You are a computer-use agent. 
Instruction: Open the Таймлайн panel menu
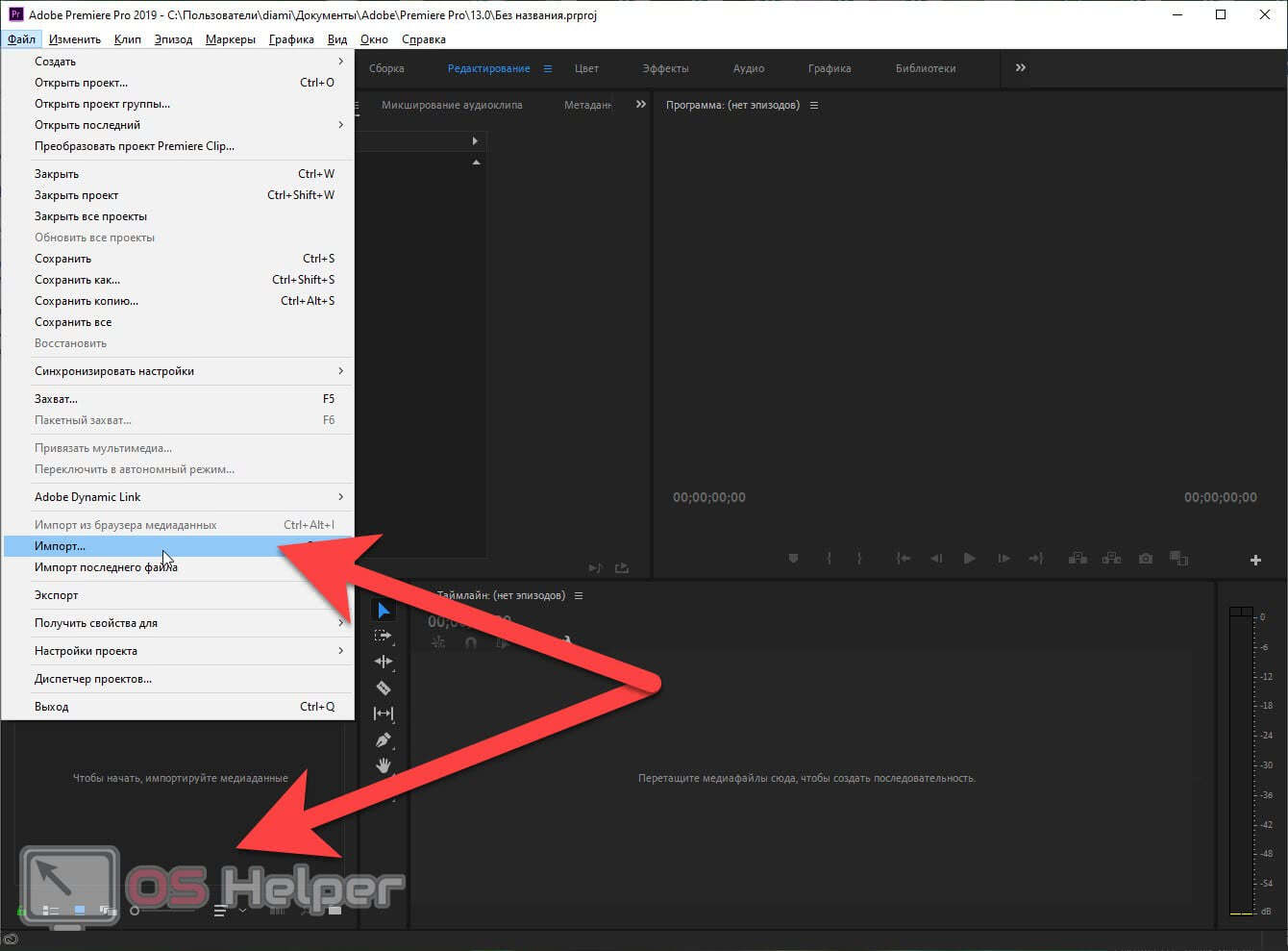[x=579, y=596]
